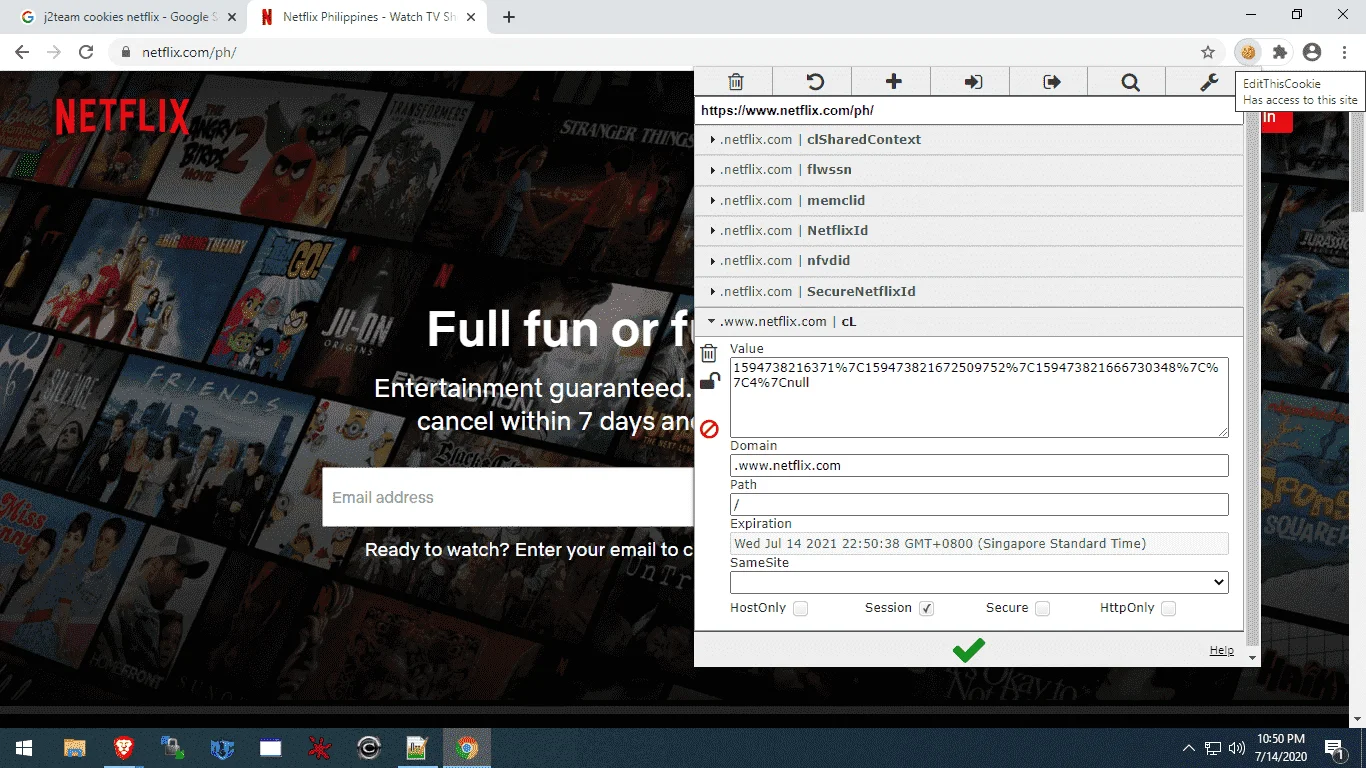The width and height of the screenshot is (1366, 768).
Task: Bookmark this page with the star icon
Action: (1208, 52)
